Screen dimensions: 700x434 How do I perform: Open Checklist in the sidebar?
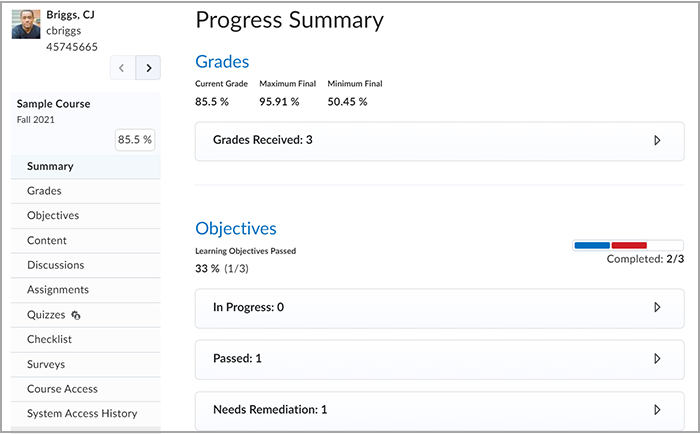coord(86,339)
